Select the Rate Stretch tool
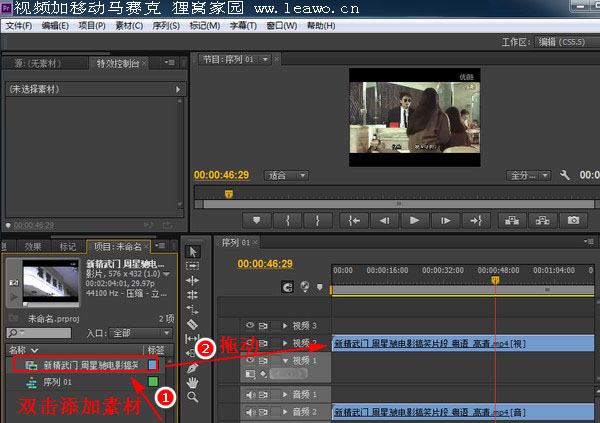Image resolution: width=600 pixels, height=423 pixels. click(192, 309)
